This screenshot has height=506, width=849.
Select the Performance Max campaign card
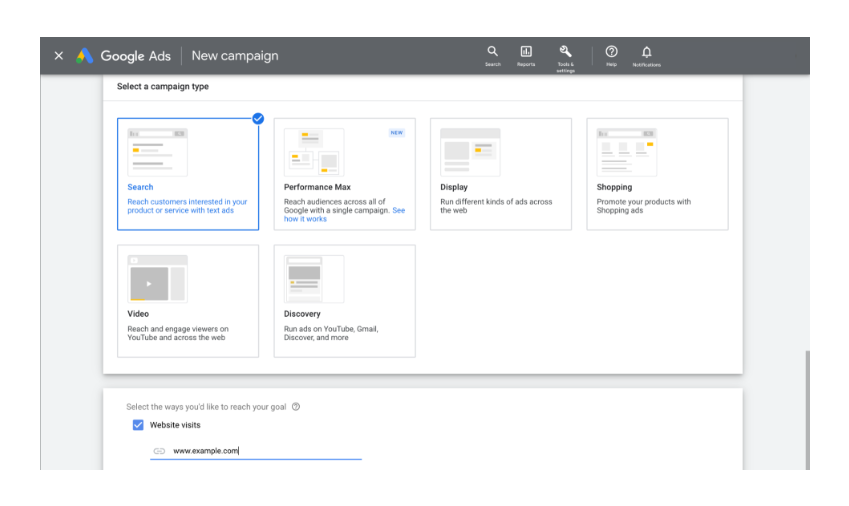pyautogui.click(x=344, y=174)
